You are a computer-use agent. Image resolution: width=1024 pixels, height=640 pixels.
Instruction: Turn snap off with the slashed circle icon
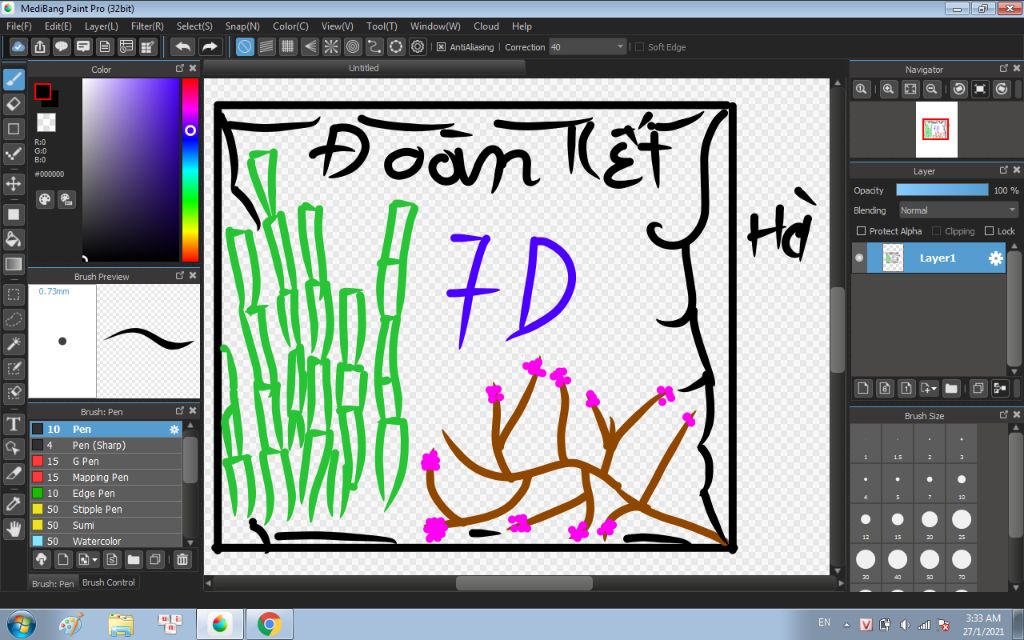click(x=245, y=47)
